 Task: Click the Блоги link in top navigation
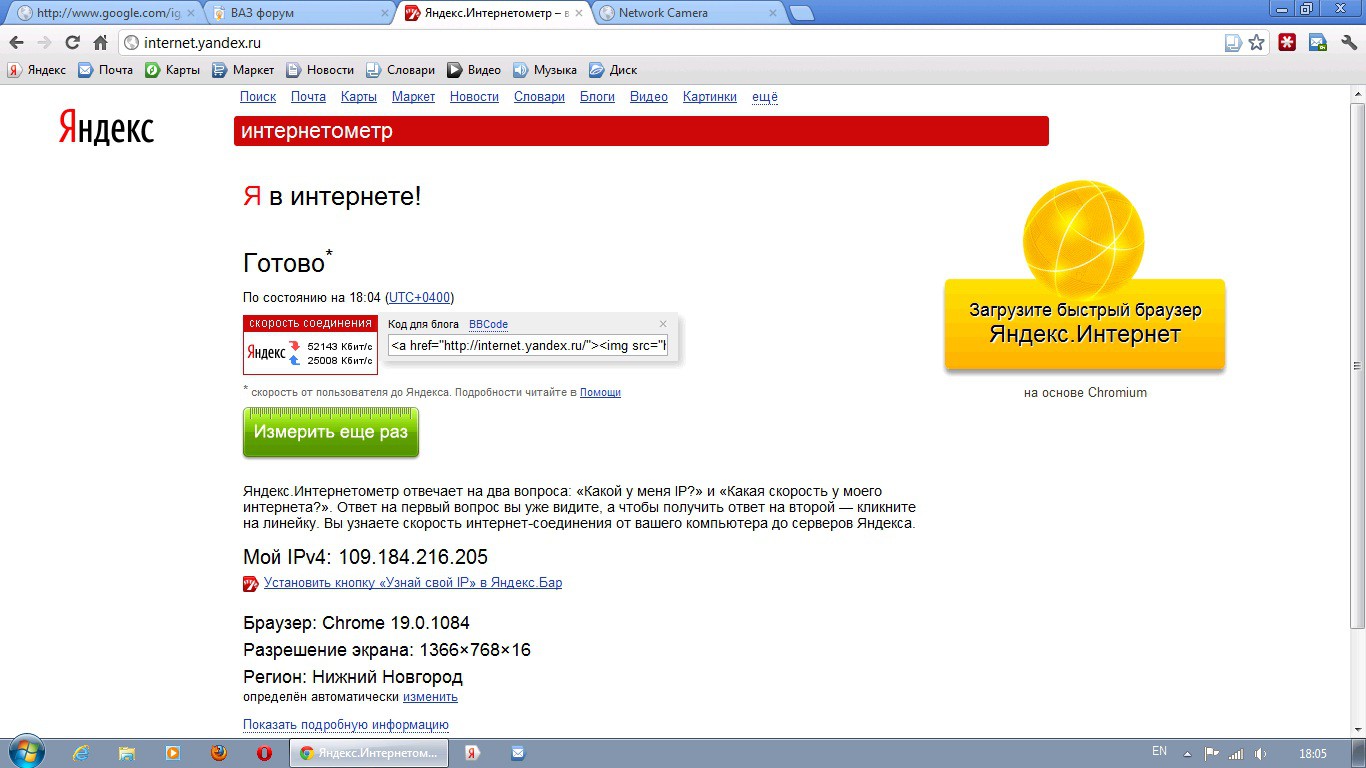597,97
